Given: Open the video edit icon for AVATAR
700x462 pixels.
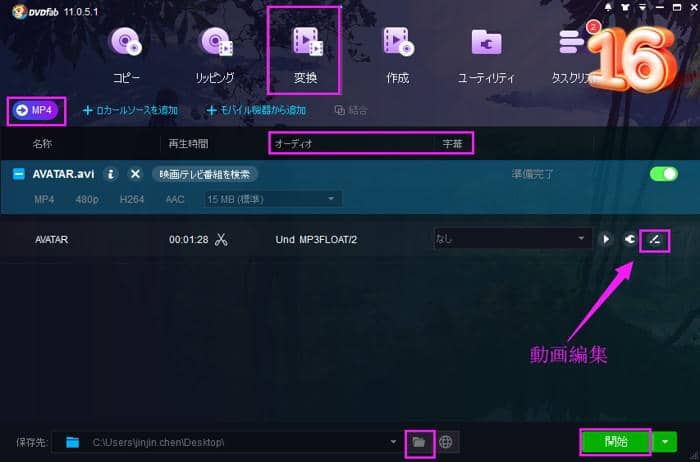Looking at the screenshot, I should tap(654, 241).
